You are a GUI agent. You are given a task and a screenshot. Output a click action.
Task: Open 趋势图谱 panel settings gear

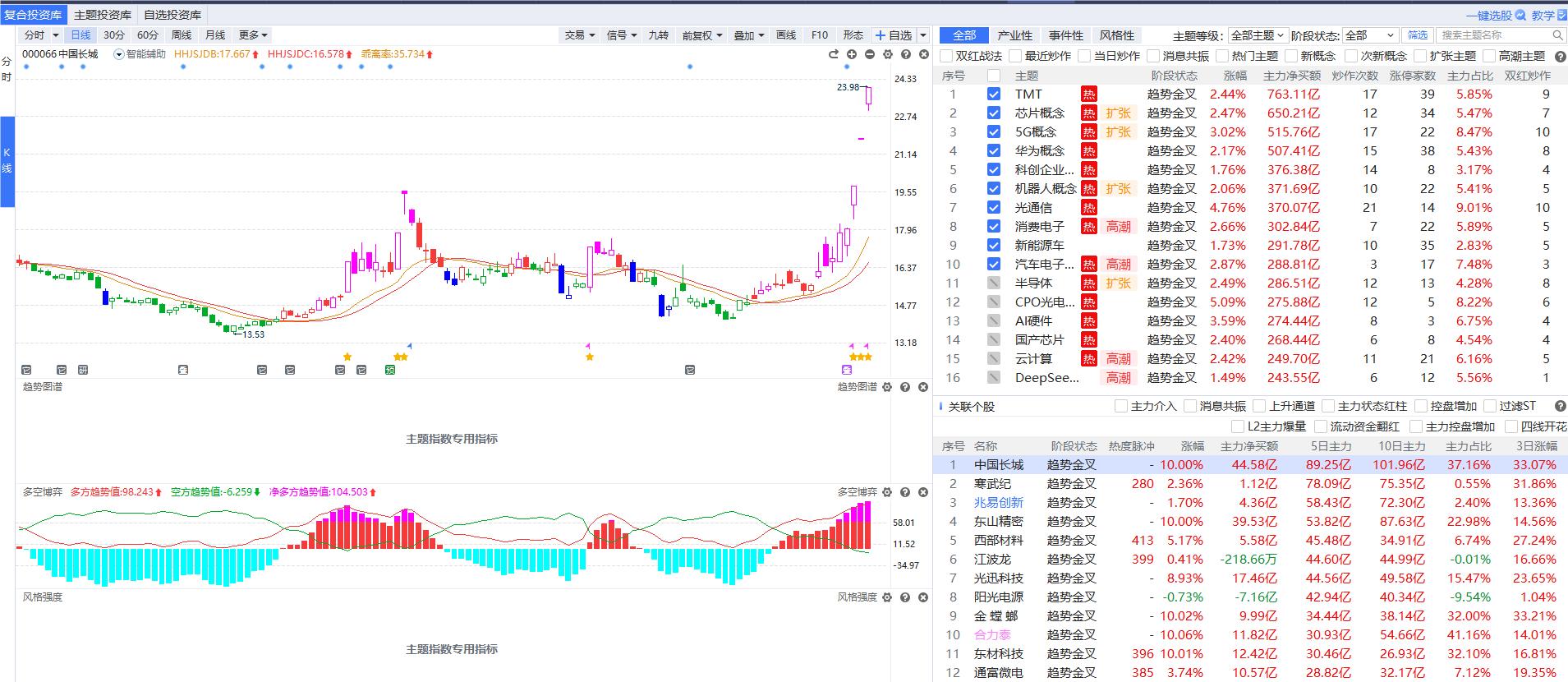887,387
